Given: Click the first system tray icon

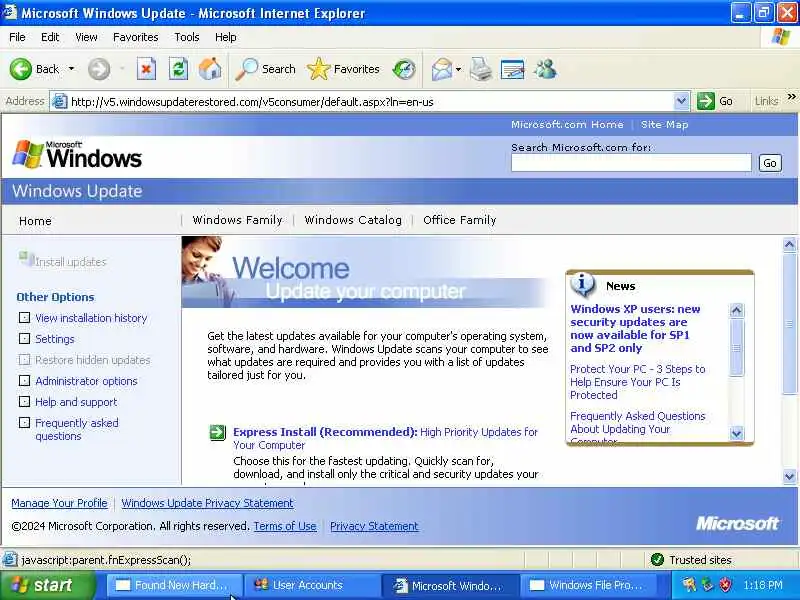Looking at the screenshot, I should coord(689,585).
